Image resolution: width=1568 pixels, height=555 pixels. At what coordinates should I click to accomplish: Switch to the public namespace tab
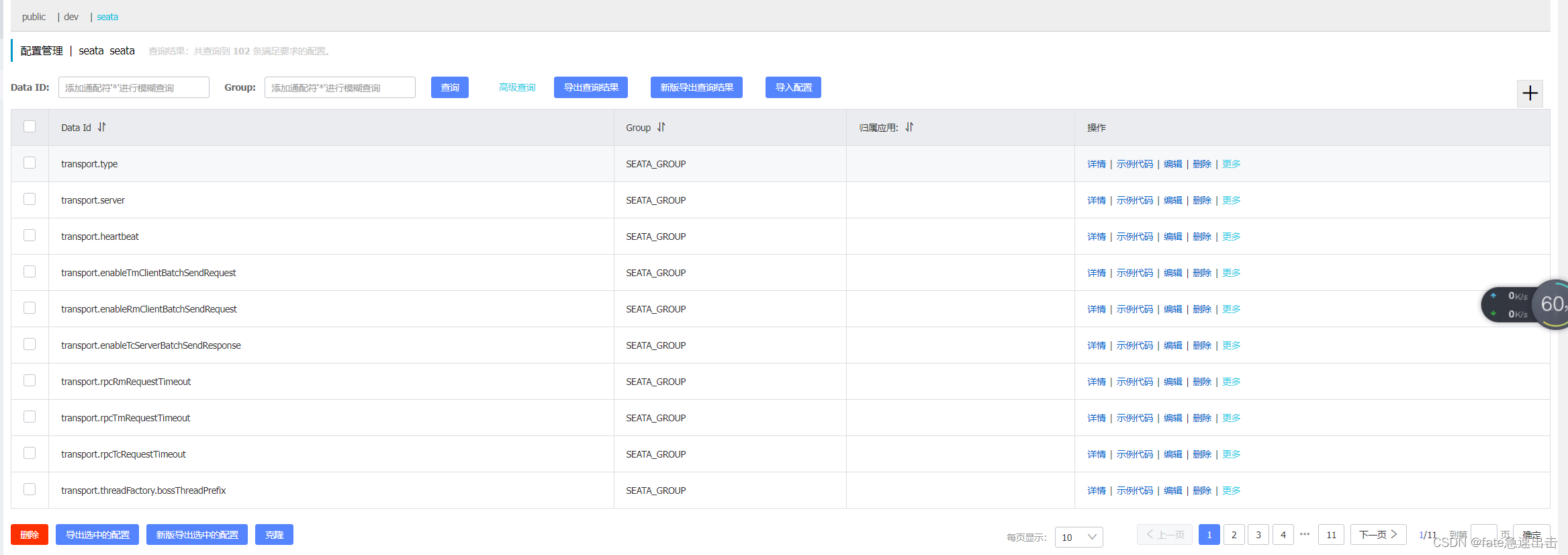coord(34,17)
